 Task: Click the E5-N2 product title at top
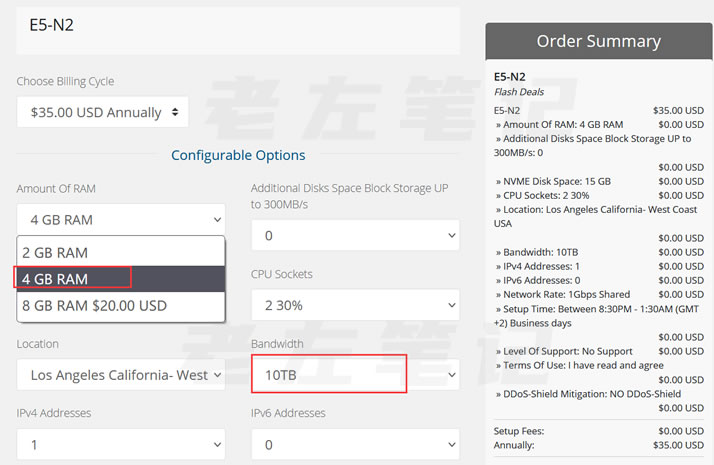tap(46, 25)
